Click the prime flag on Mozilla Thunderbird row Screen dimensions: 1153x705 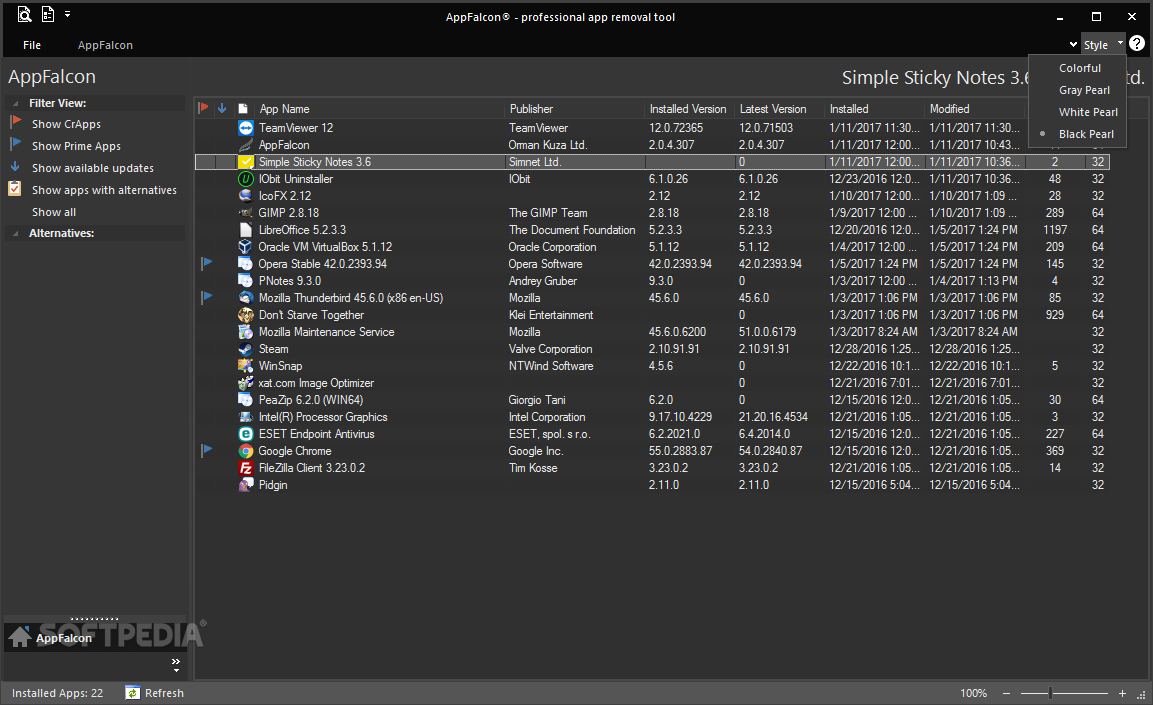(x=207, y=297)
